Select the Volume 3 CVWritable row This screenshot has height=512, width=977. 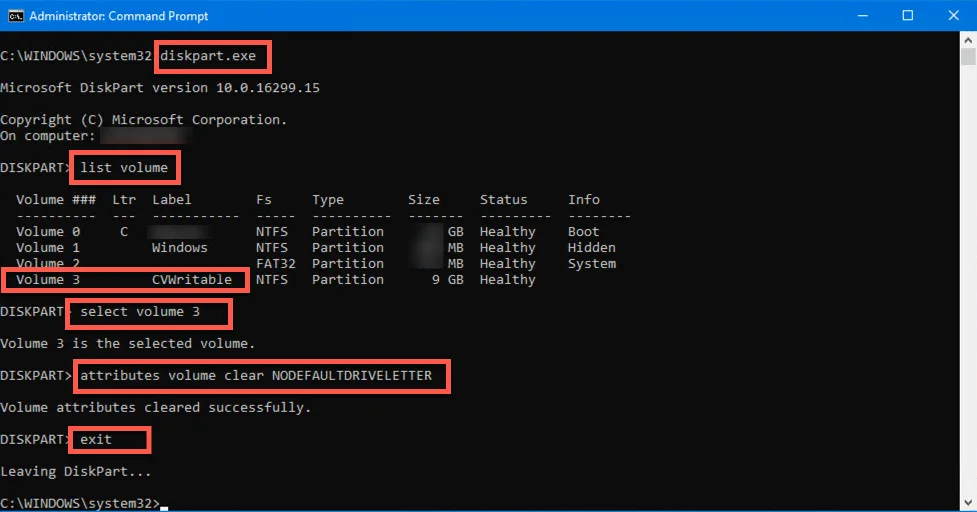coord(124,280)
